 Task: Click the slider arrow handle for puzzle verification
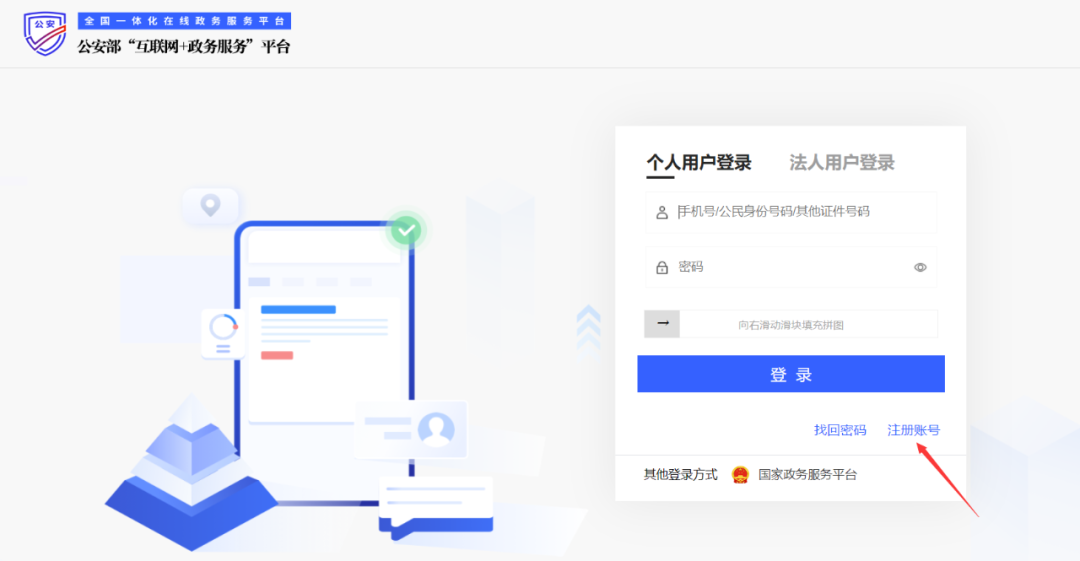coord(662,324)
